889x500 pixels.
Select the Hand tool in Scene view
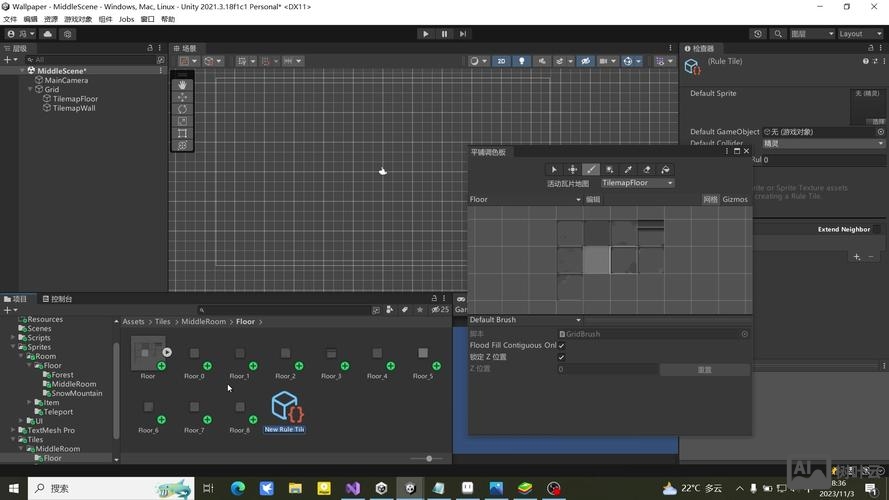[182, 85]
